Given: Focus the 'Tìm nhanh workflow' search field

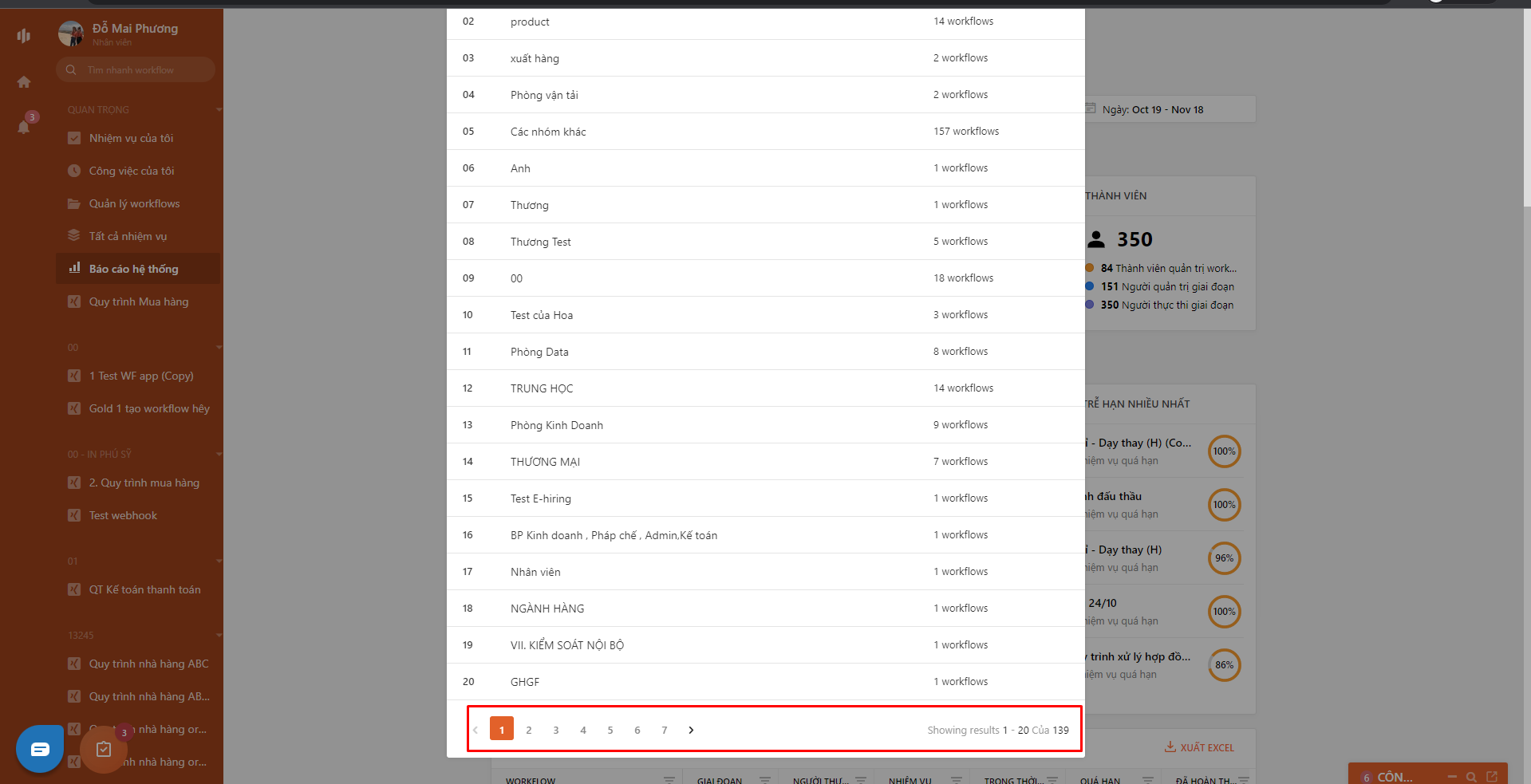Looking at the screenshot, I should pyautogui.click(x=136, y=70).
